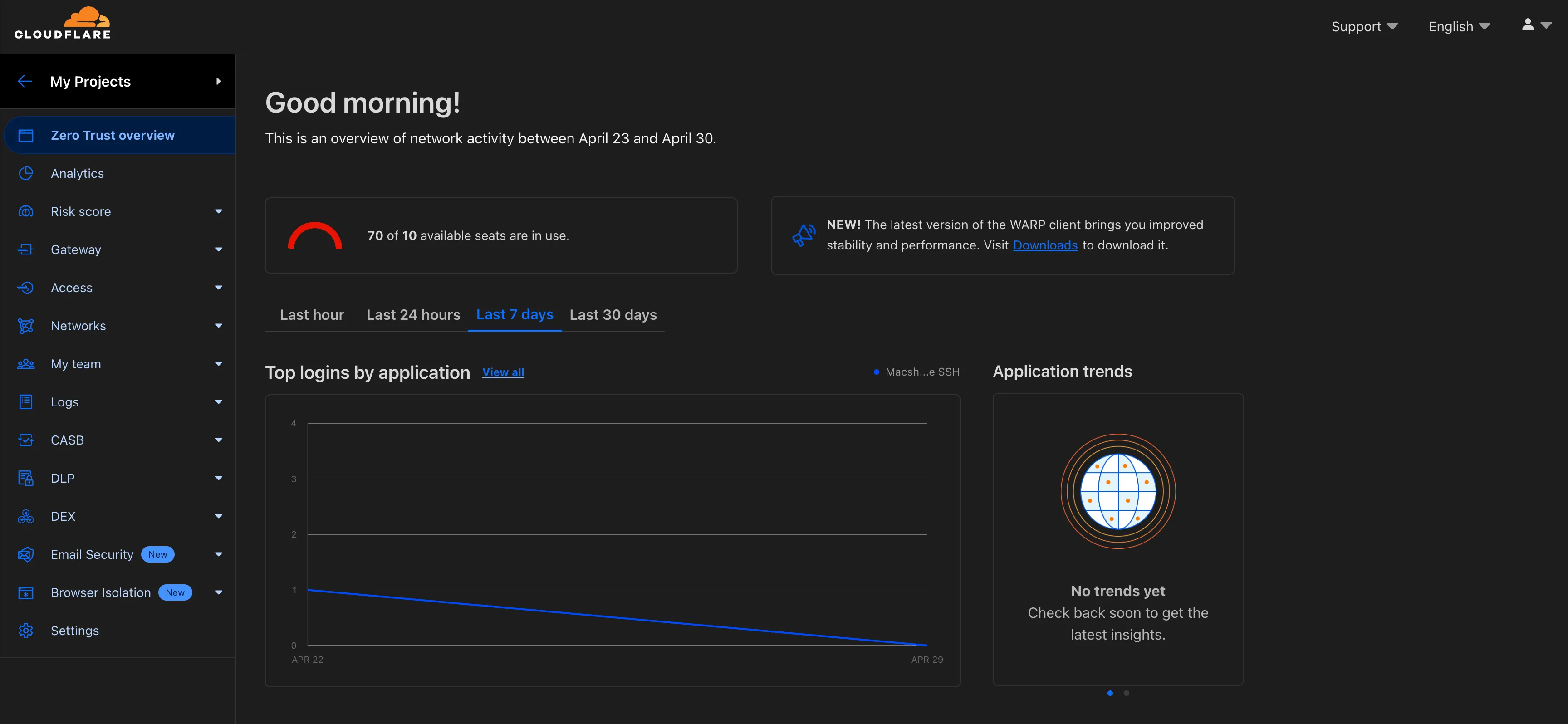Click View all logins
Screen dimensions: 1568x724
pos(503,372)
